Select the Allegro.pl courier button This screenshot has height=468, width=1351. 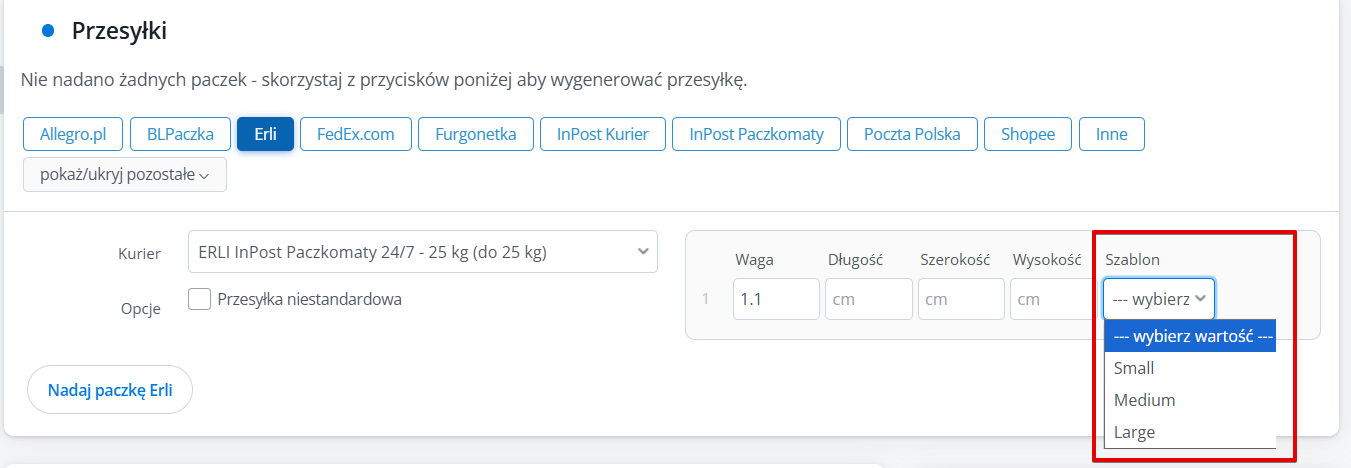pyautogui.click(x=72, y=134)
